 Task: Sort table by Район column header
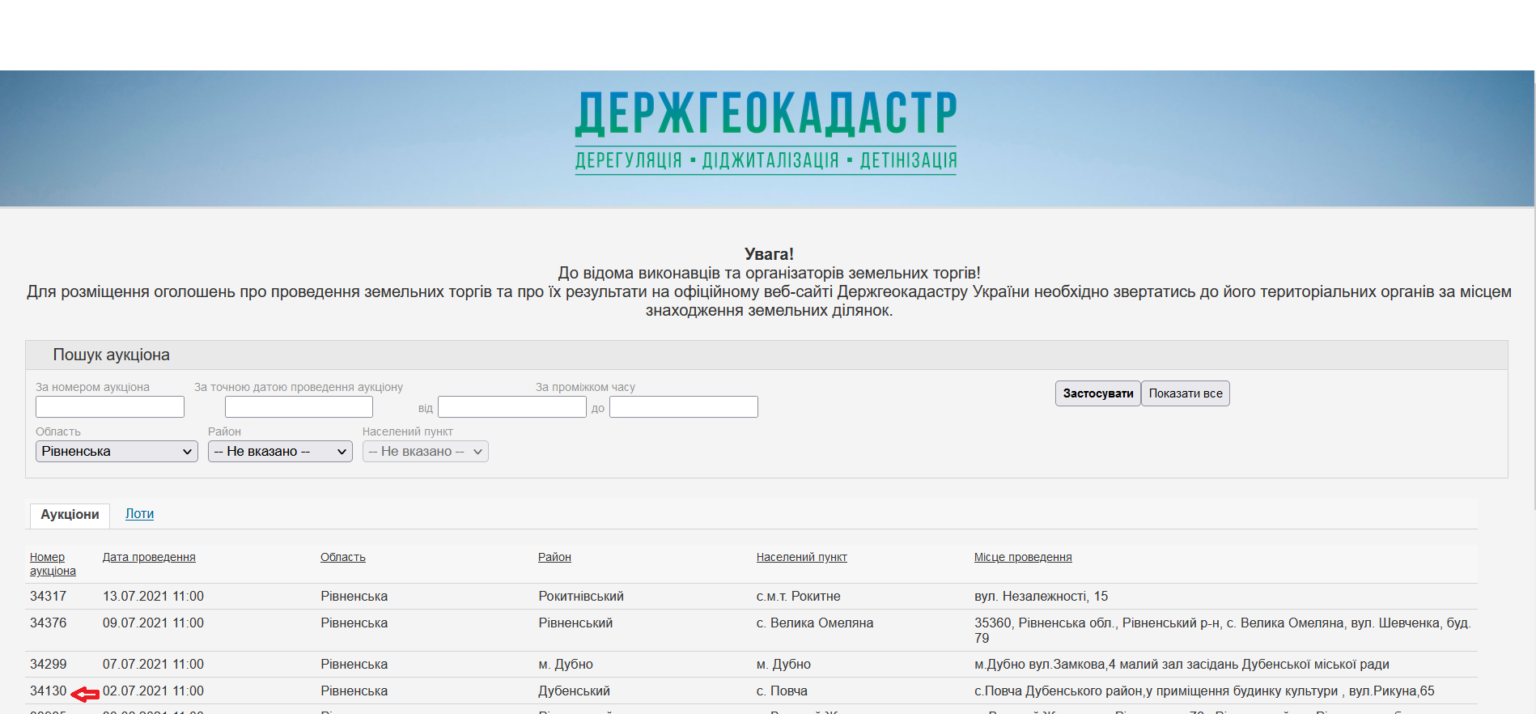point(554,557)
